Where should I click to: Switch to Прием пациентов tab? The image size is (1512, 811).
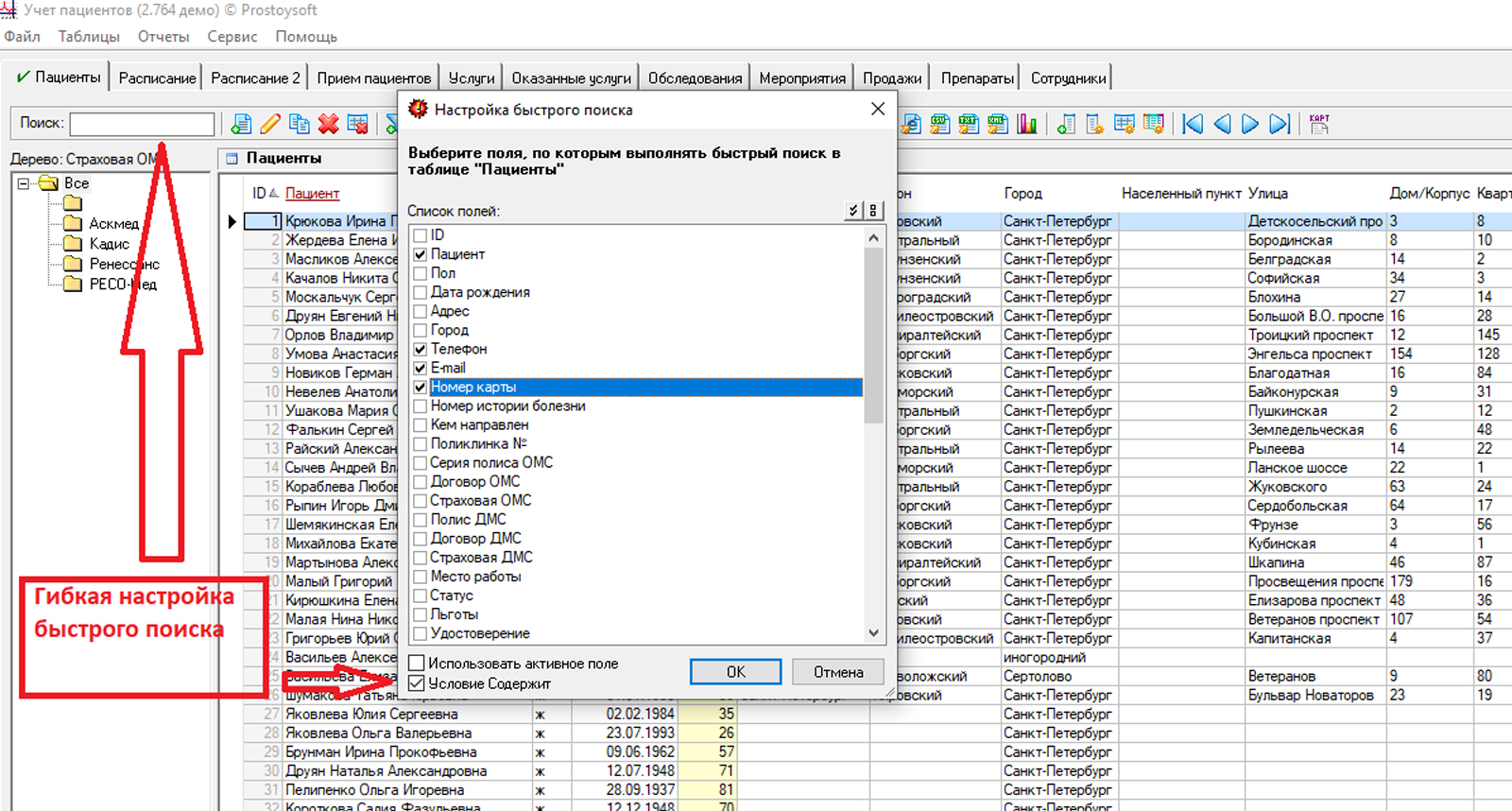373,78
